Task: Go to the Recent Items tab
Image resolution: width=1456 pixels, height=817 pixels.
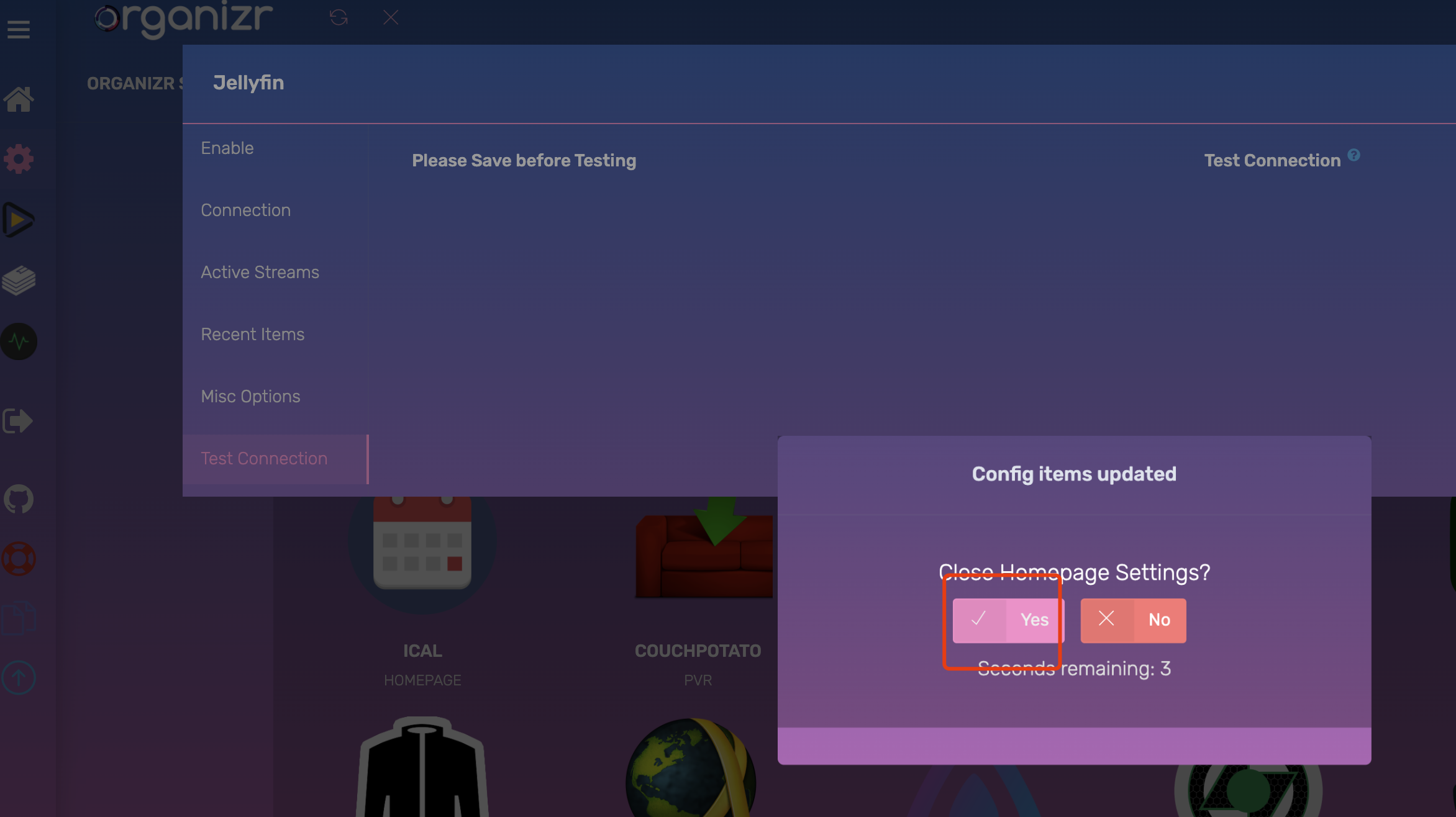Action: coord(252,335)
